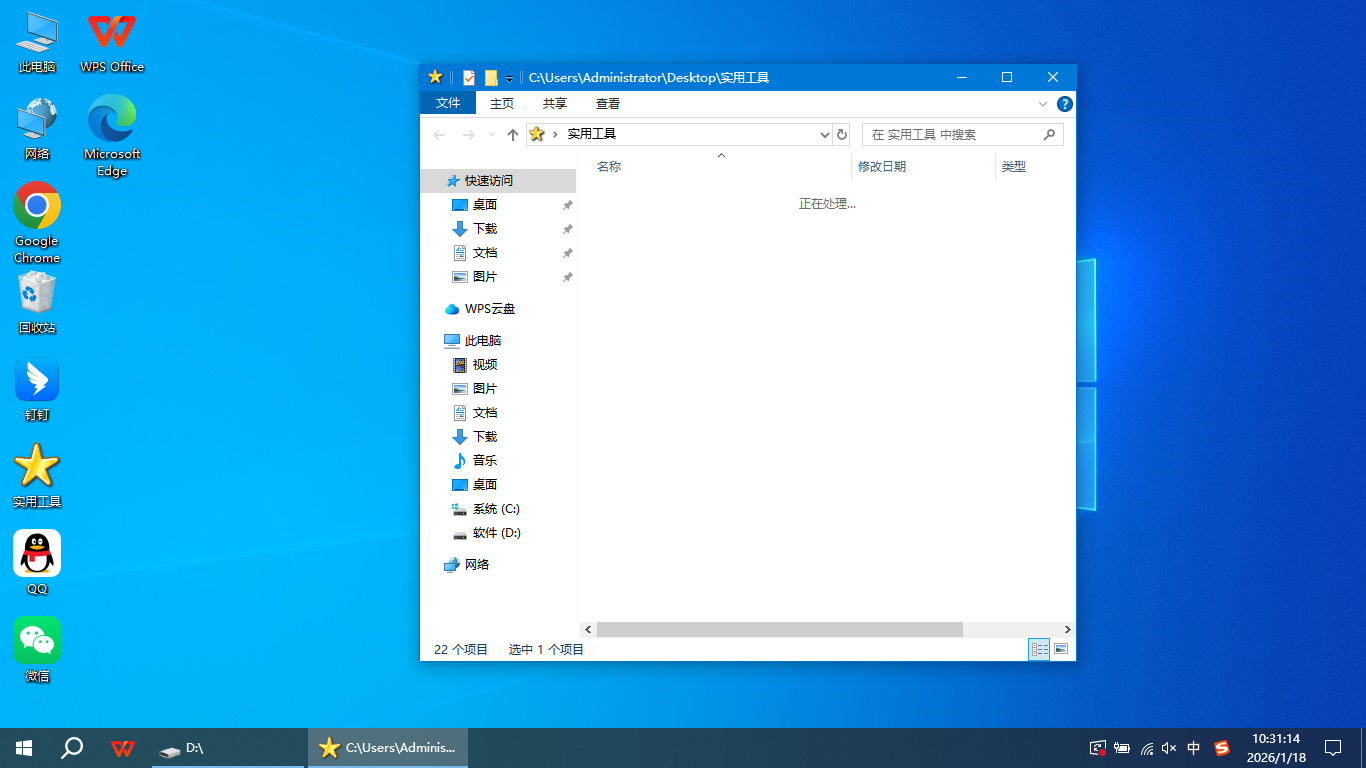Open WPS云盘 in the sidebar

click(x=489, y=309)
